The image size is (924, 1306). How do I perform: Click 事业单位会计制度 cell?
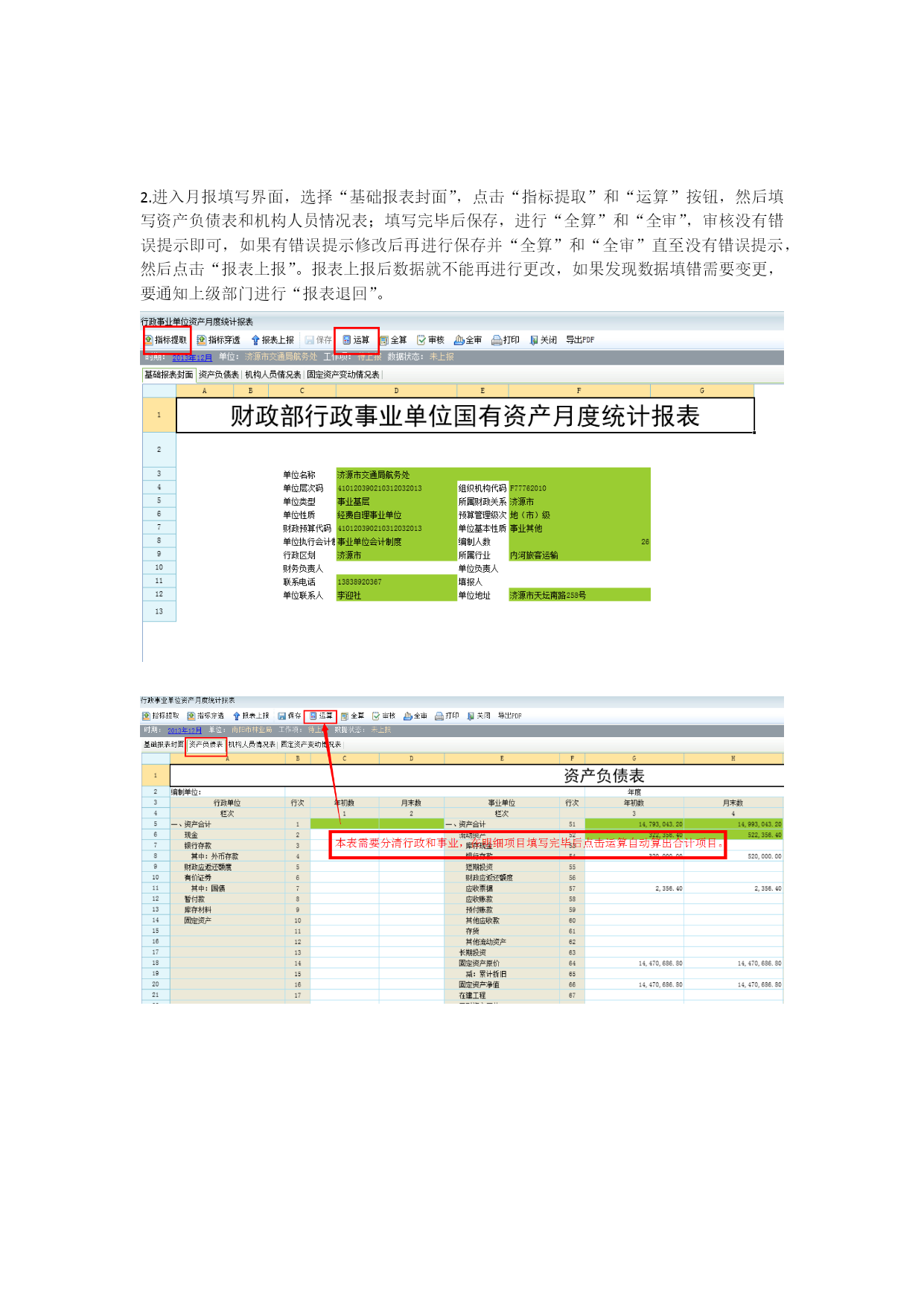pos(396,542)
